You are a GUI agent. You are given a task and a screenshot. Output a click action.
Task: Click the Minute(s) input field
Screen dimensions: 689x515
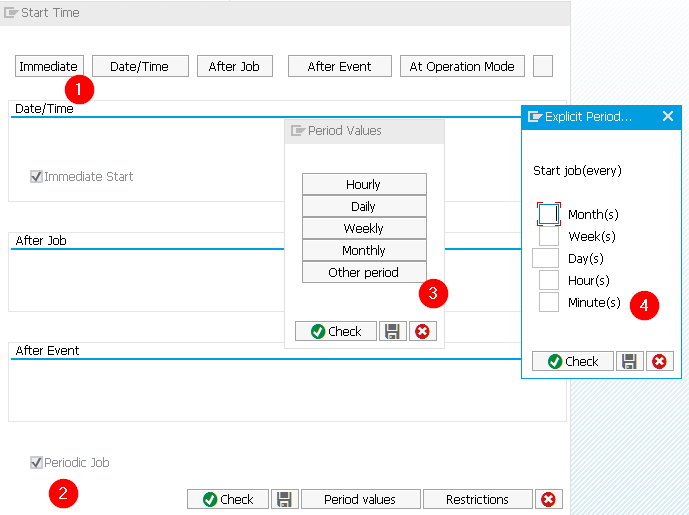[x=549, y=302]
